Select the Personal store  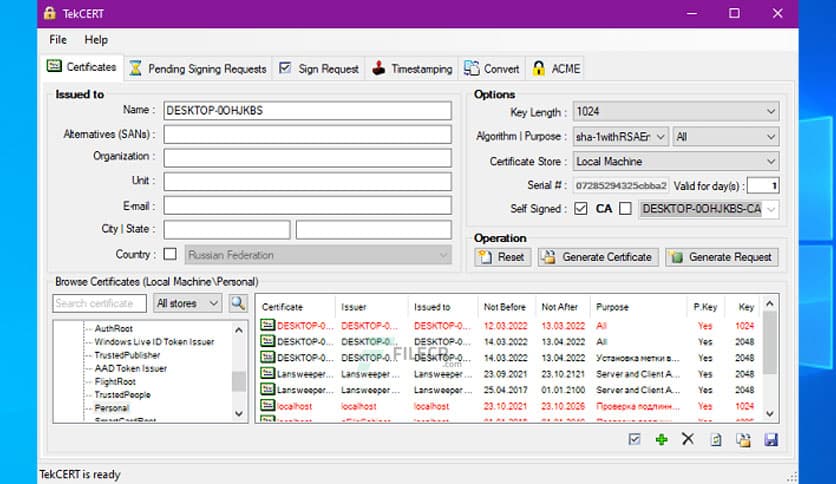click(111, 408)
